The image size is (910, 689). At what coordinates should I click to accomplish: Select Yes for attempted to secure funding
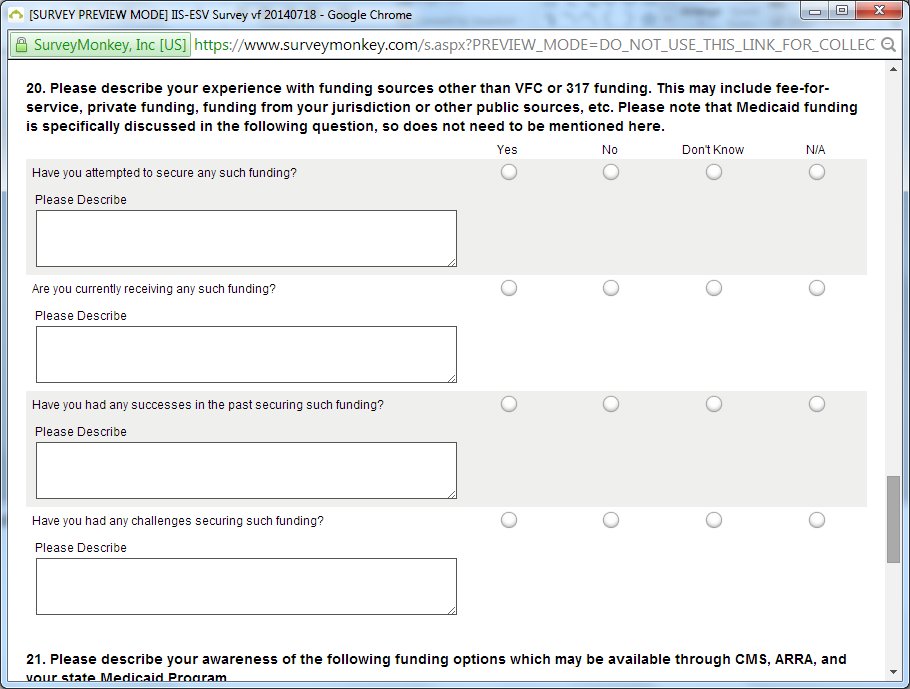pyautogui.click(x=509, y=172)
